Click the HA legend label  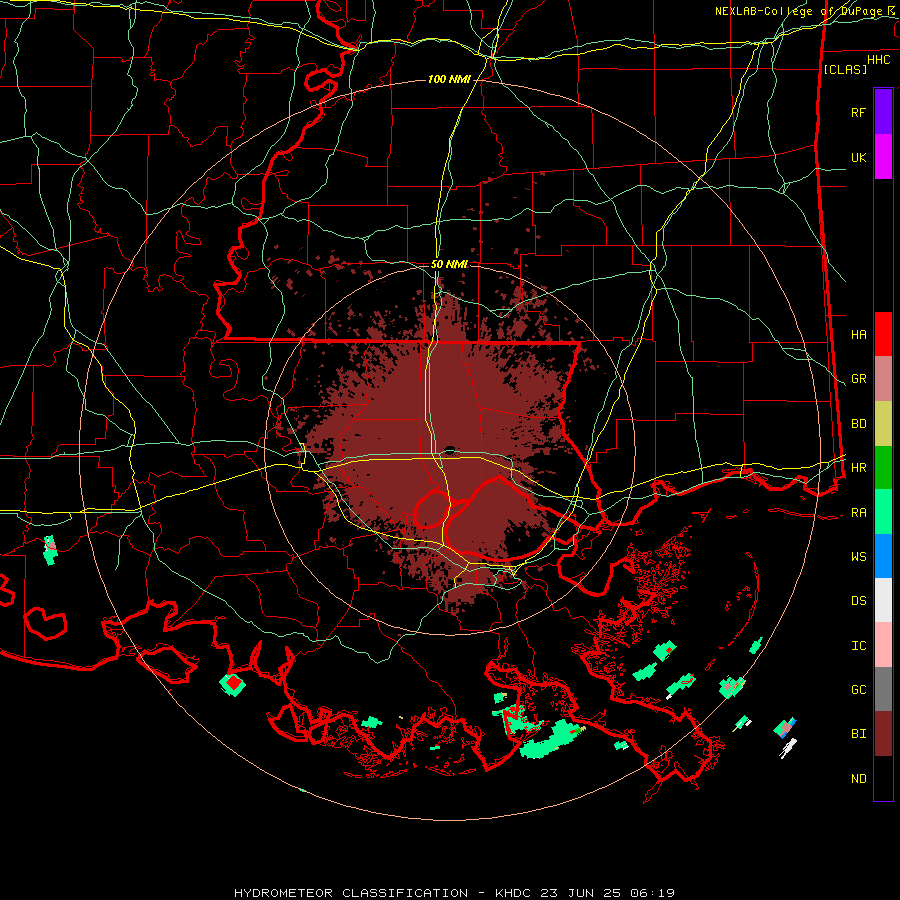pyautogui.click(x=858, y=335)
